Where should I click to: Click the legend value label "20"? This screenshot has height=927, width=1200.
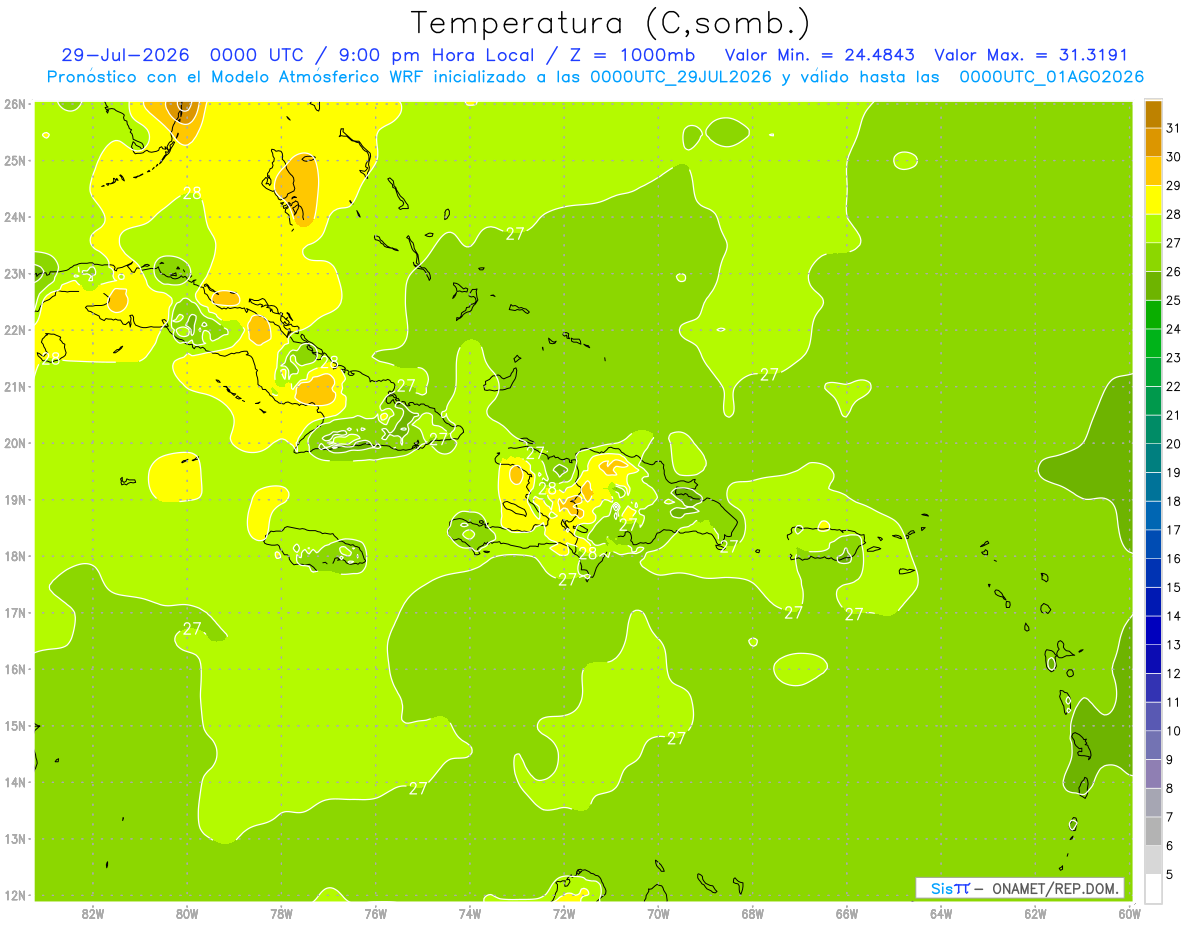pyautogui.click(x=1173, y=443)
